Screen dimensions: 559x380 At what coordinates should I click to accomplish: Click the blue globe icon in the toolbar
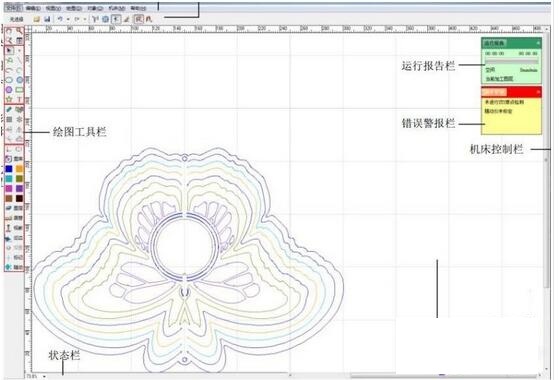coord(106,19)
